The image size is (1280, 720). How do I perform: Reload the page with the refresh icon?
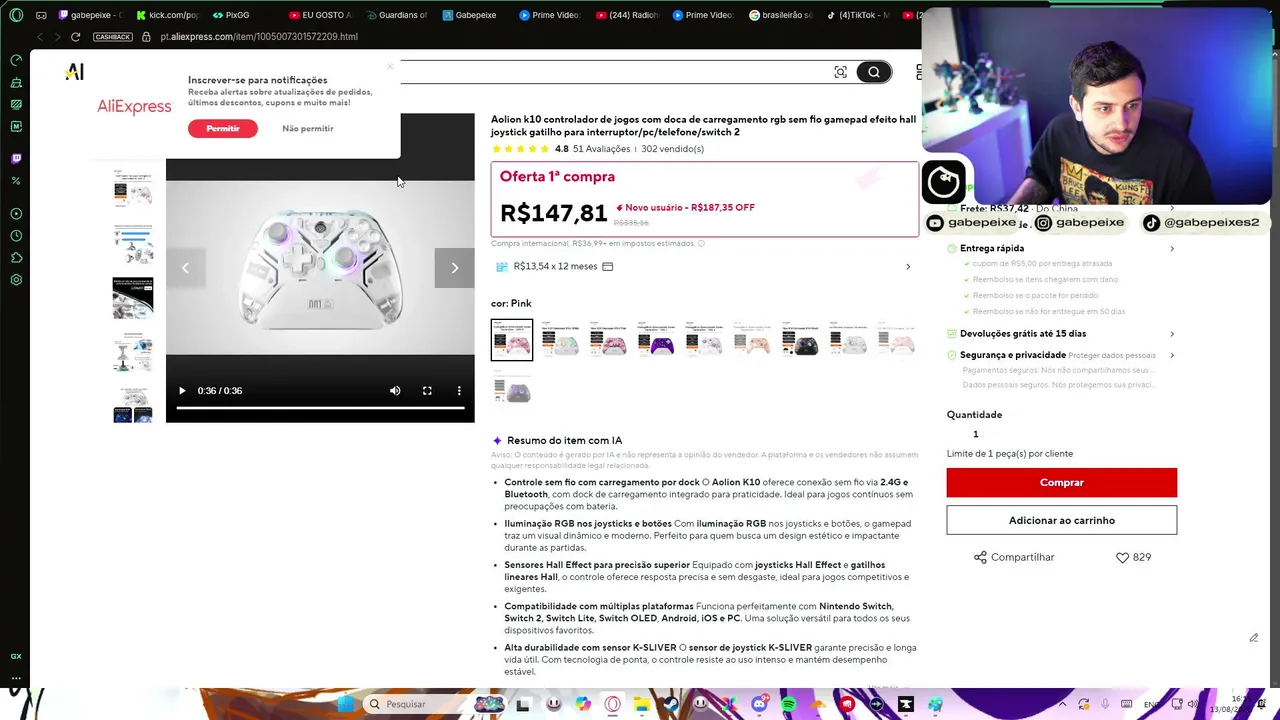coord(75,37)
